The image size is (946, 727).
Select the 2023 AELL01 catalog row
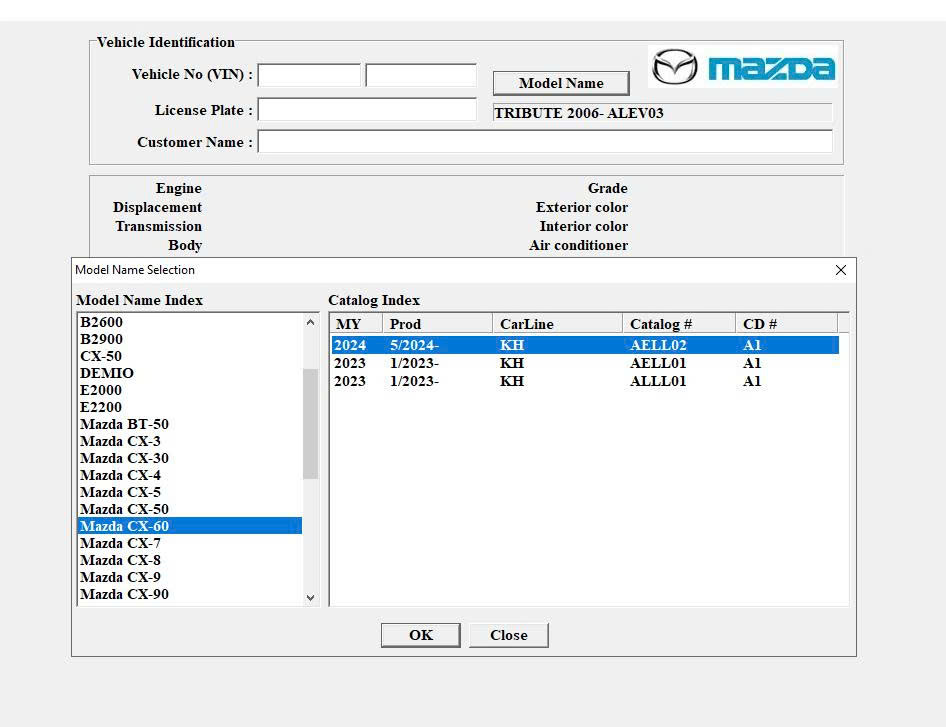click(x=585, y=363)
